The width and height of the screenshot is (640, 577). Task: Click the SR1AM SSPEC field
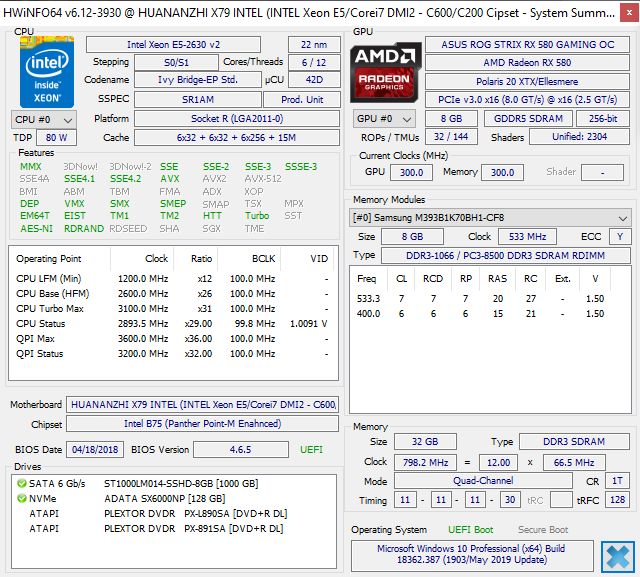198,100
